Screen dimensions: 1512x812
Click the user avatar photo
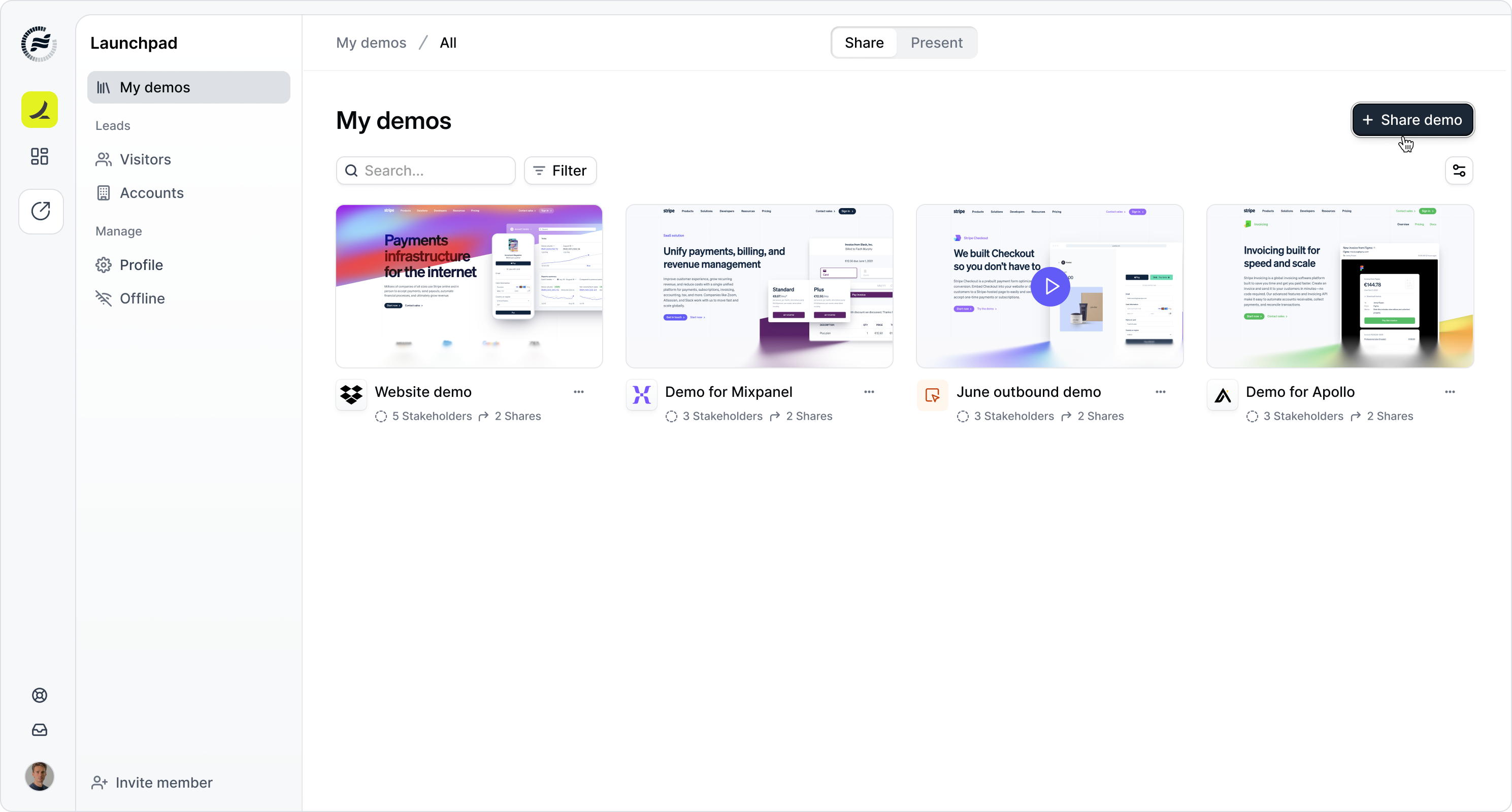39,776
